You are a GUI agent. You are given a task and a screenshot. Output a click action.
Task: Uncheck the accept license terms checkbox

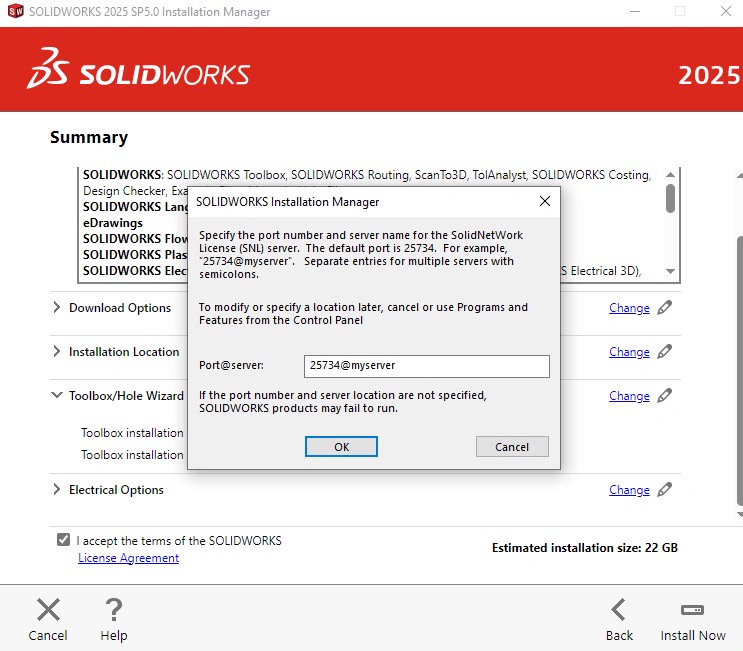click(63, 540)
